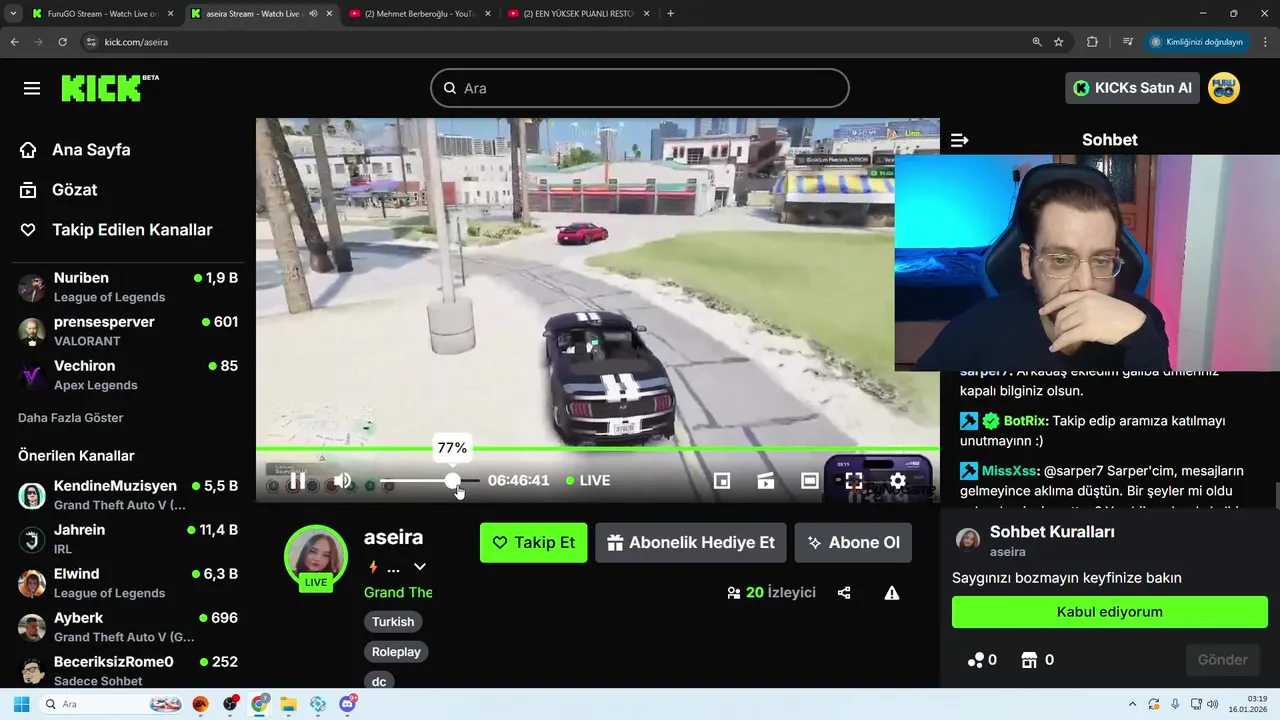Pause the aseira stream video
1280x720 pixels.
point(297,481)
